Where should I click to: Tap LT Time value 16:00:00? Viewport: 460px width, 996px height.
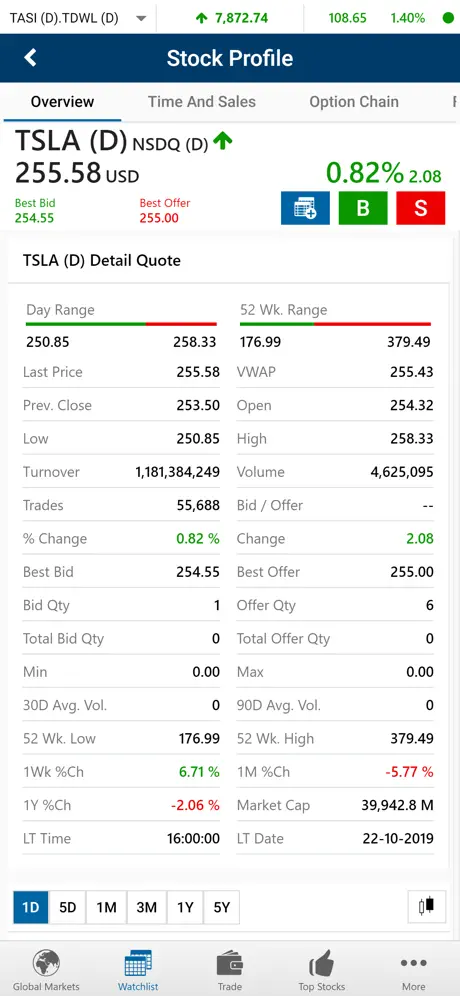point(194,838)
